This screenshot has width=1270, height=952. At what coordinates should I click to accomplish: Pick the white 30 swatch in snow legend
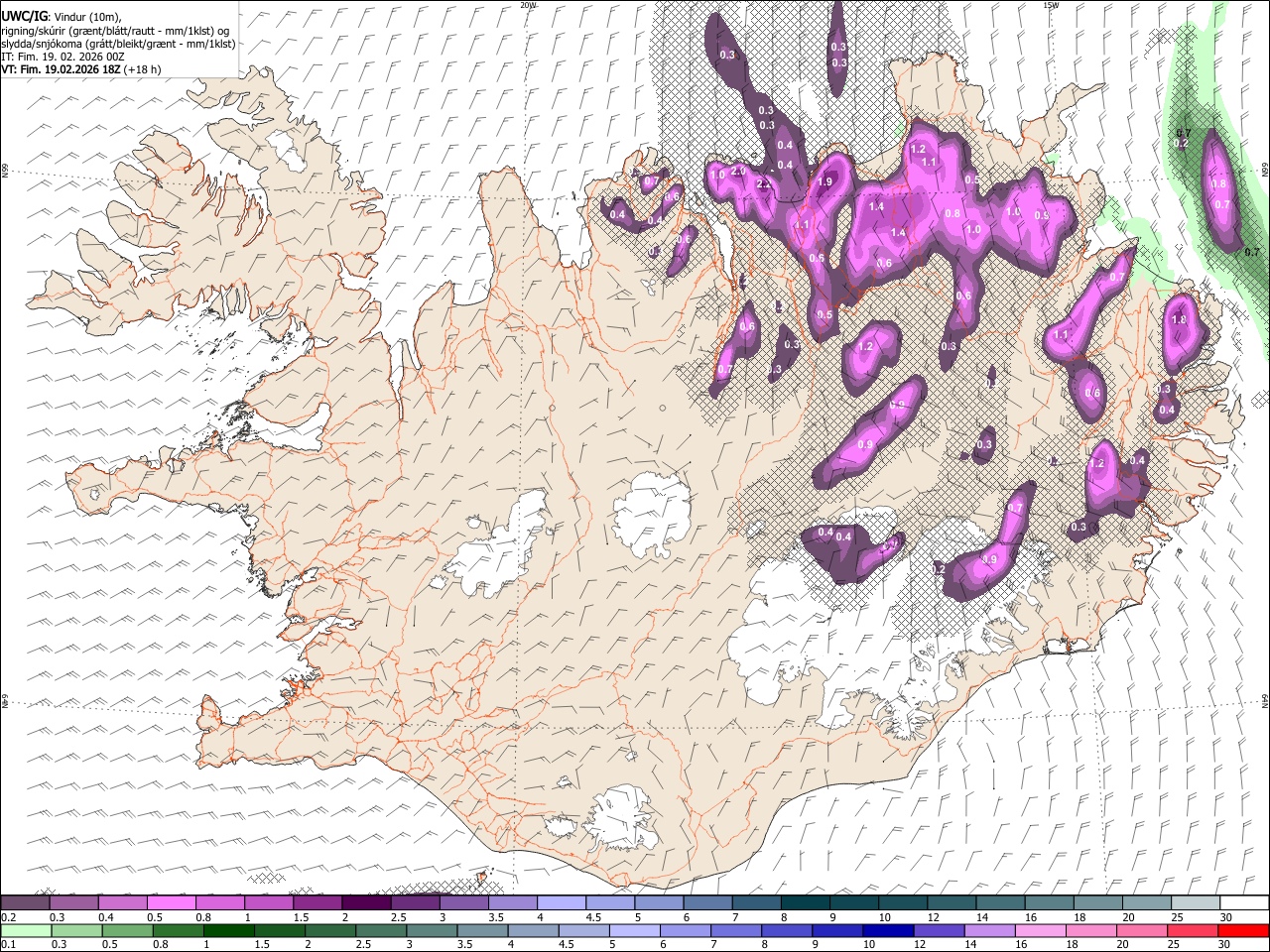click(1244, 903)
